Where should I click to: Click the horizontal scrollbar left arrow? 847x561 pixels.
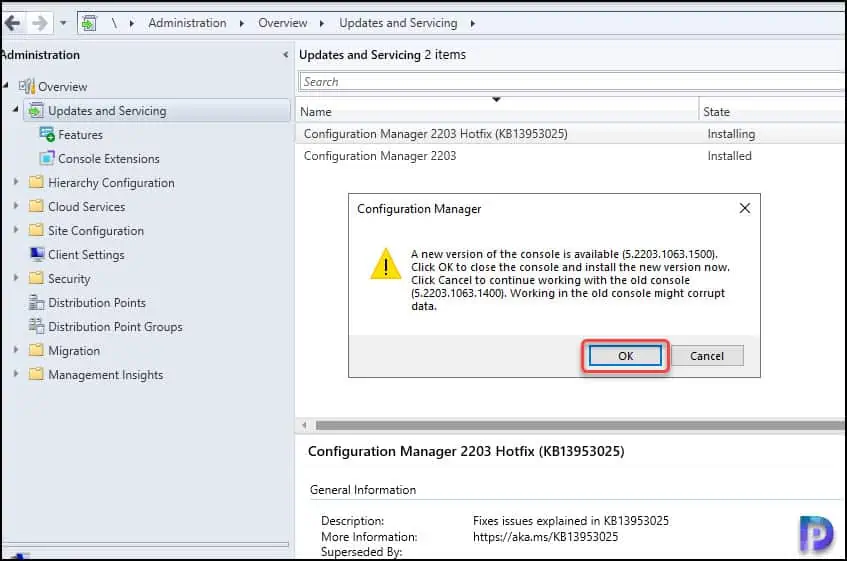pos(304,425)
